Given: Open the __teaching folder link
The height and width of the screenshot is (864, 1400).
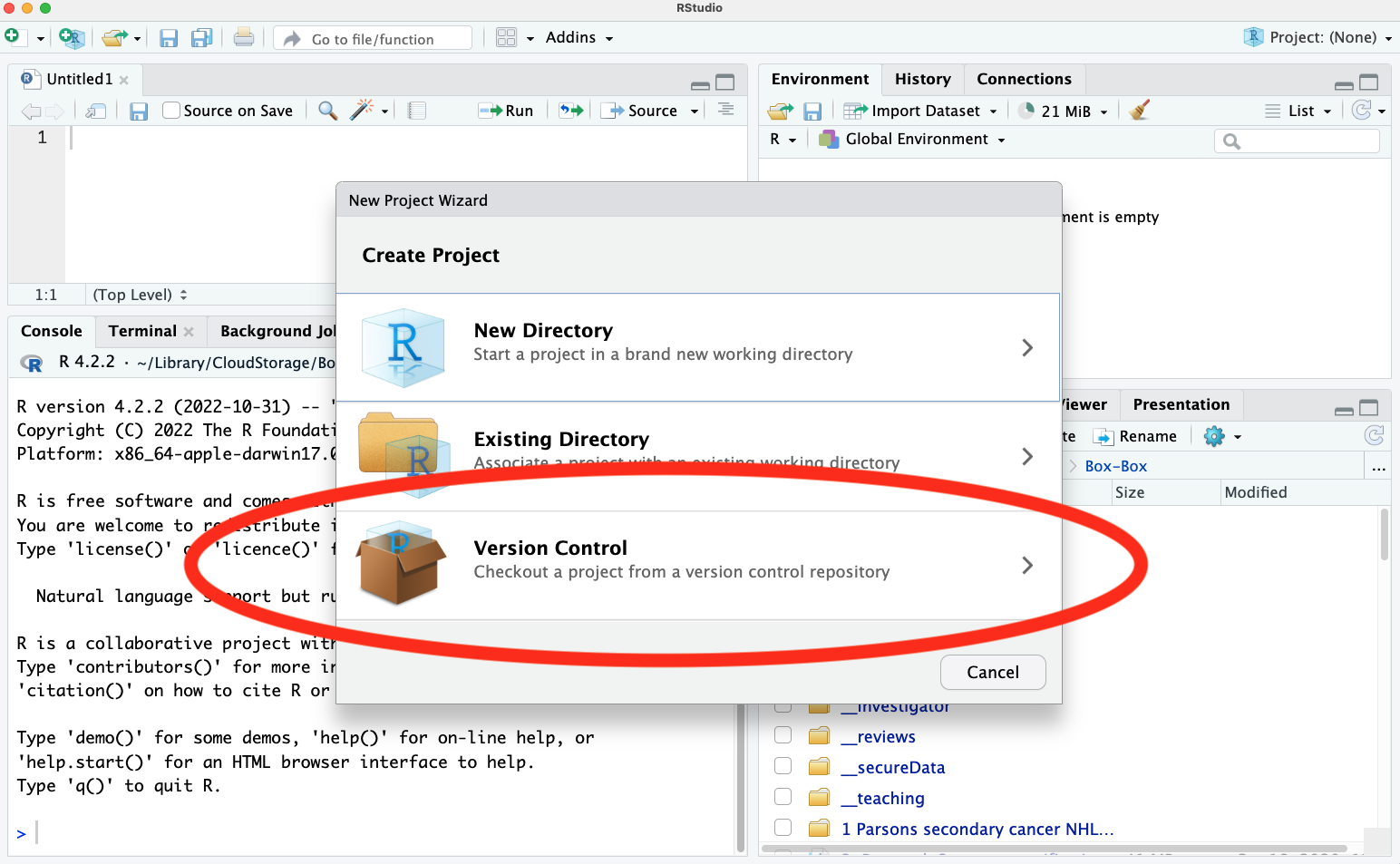Looking at the screenshot, I should pyautogui.click(x=882, y=798).
